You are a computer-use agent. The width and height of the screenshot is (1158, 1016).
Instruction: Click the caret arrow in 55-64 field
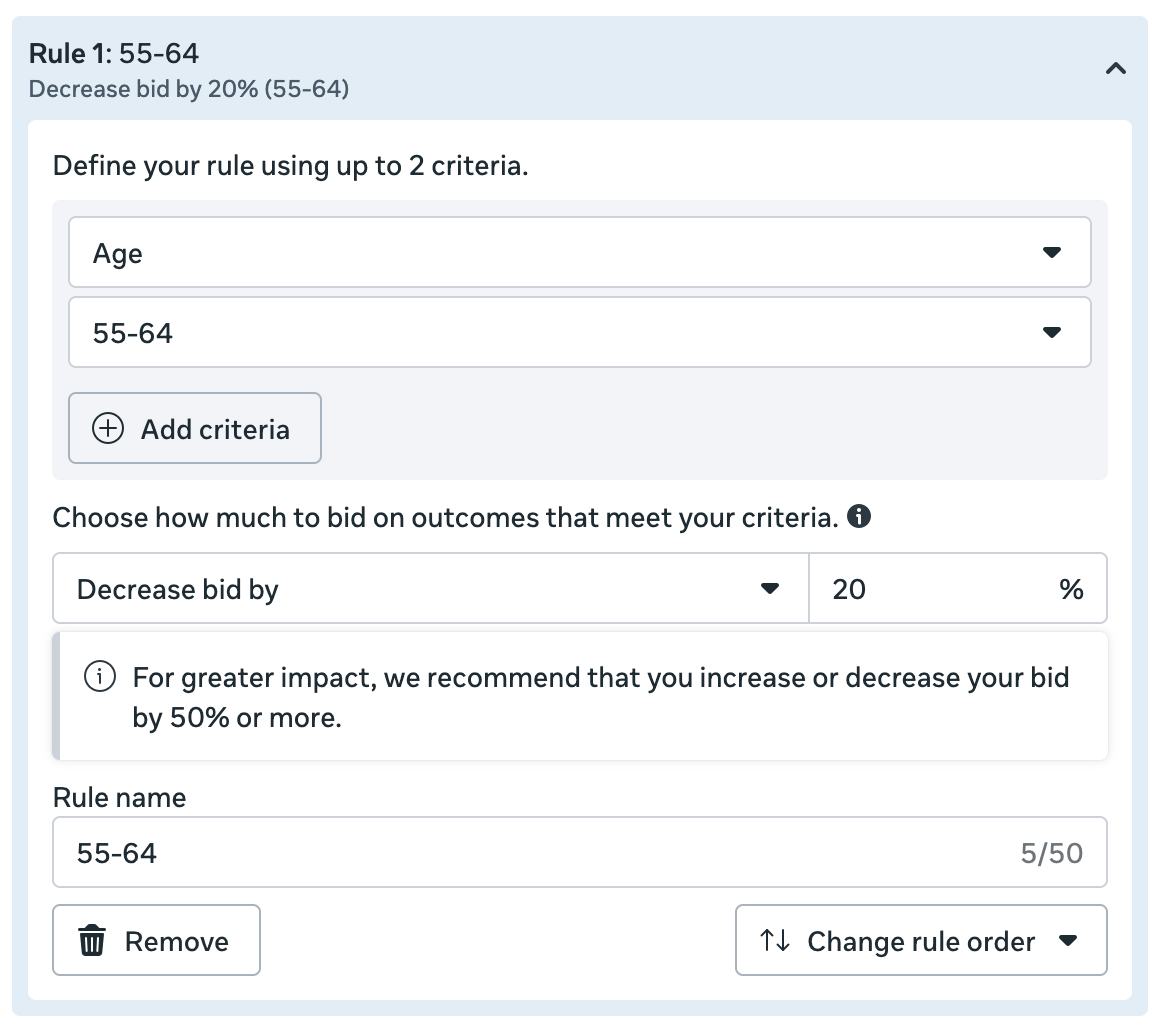pyautogui.click(x=1051, y=332)
